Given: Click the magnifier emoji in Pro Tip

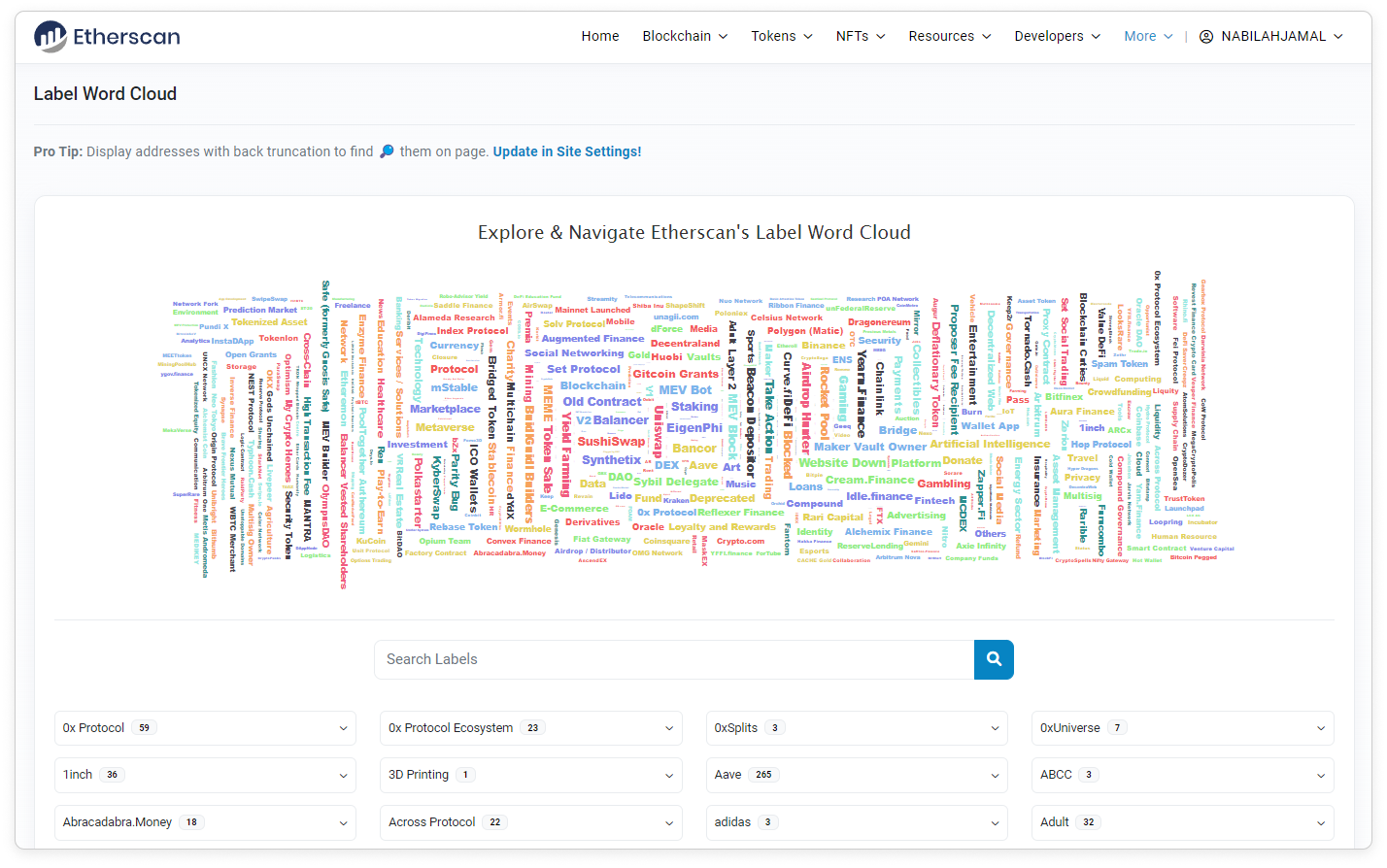Looking at the screenshot, I should [x=387, y=151].
